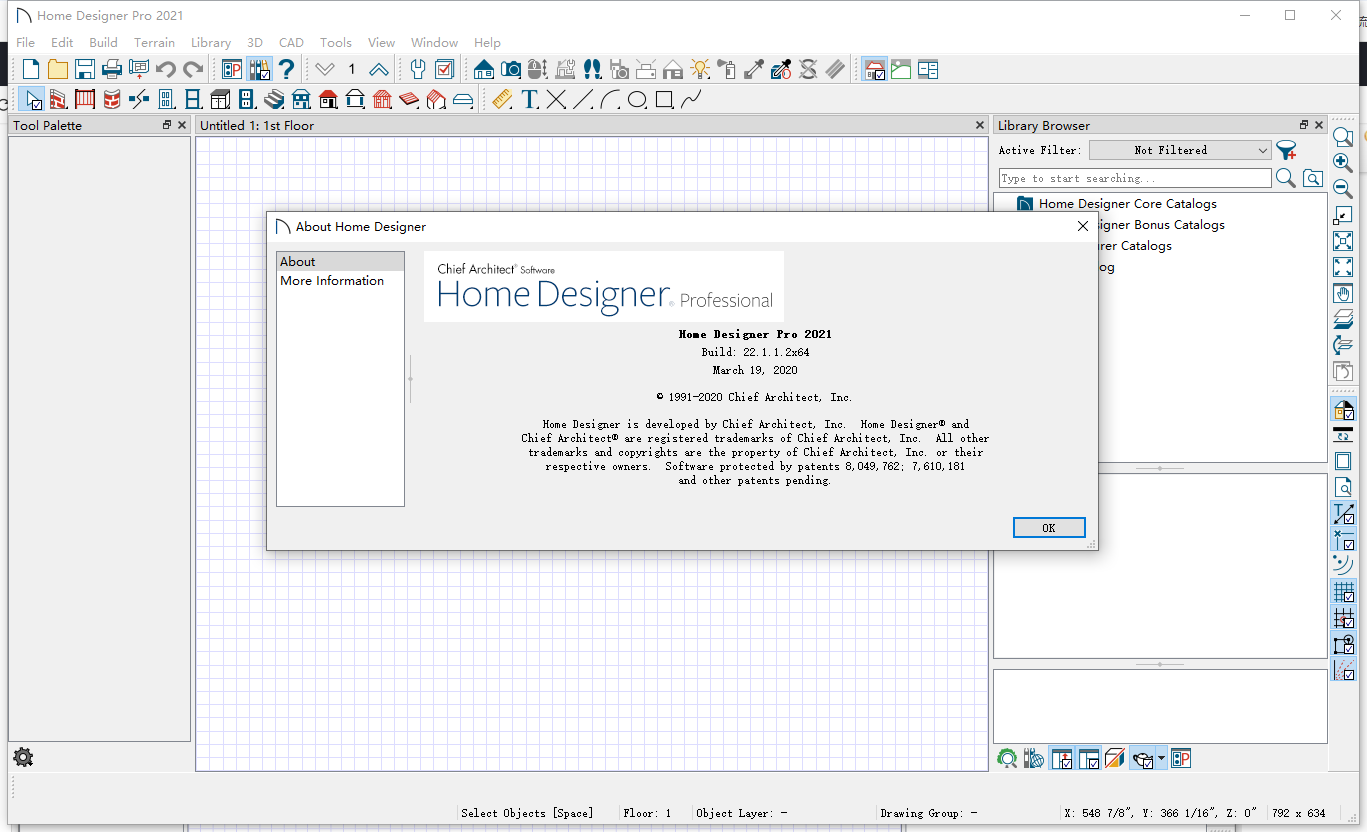Open the File menu

26,43
